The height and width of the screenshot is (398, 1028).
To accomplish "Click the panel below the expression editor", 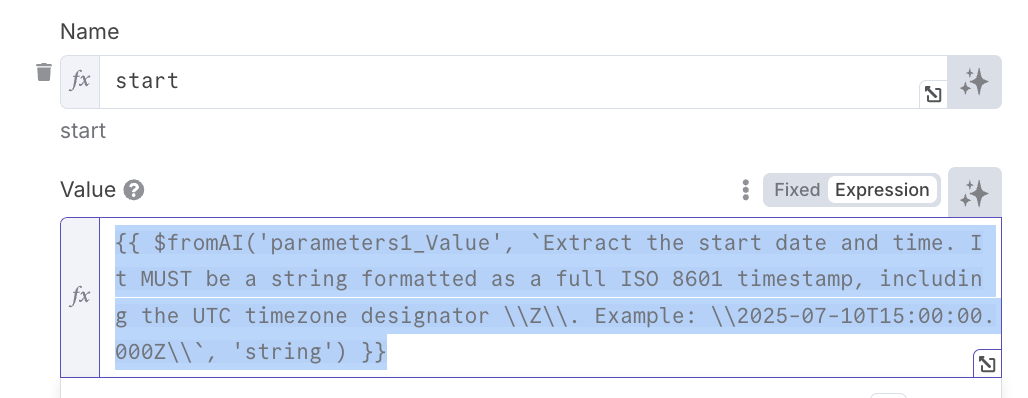I will pyautogui.click(x=531, y=388).
